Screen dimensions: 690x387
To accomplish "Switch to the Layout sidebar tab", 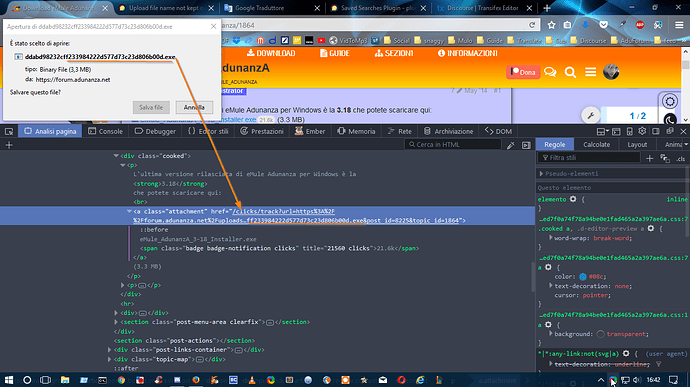I will pos(637,144).
